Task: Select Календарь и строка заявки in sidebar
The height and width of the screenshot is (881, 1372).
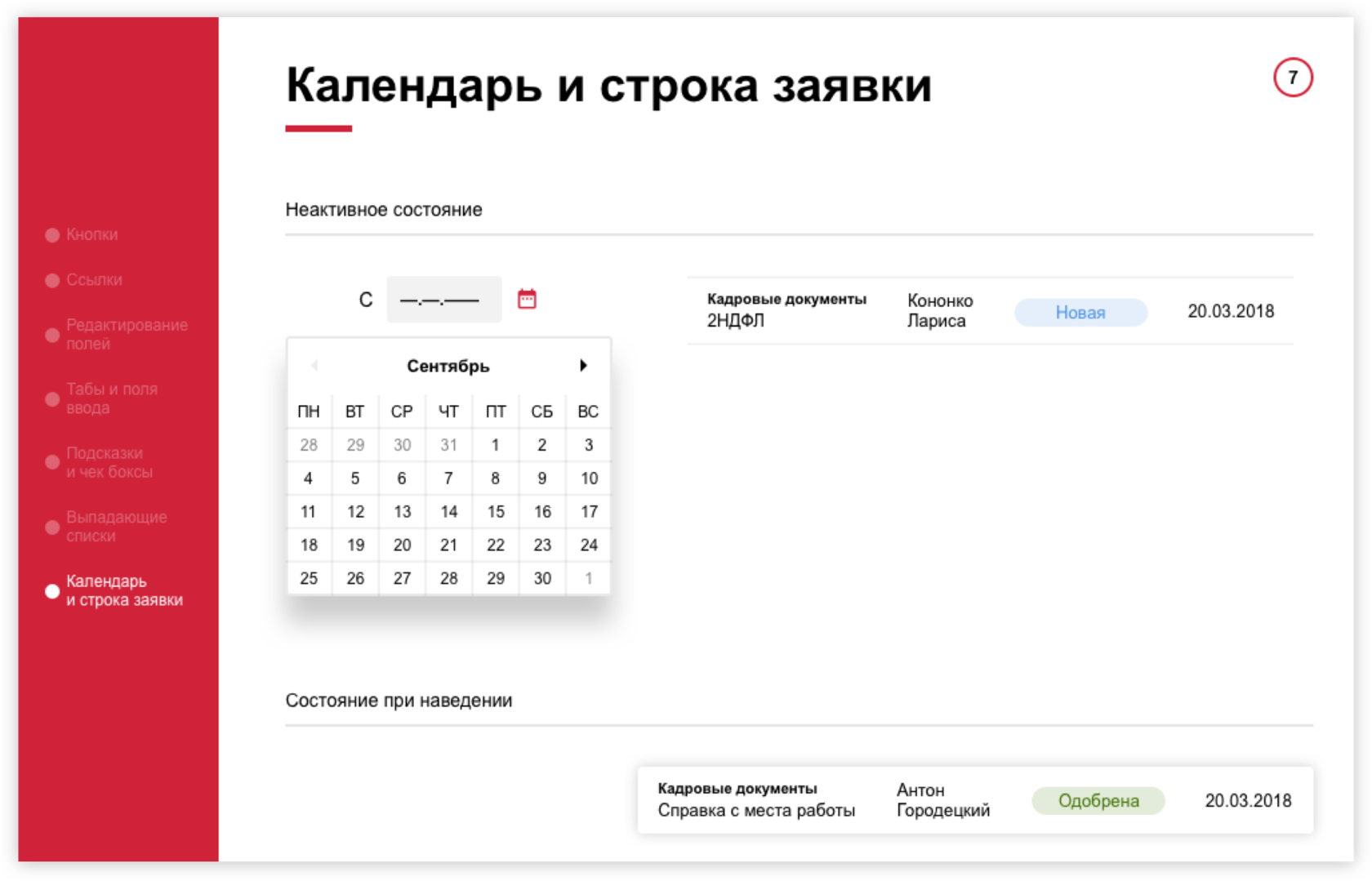Action: [114, 590]
